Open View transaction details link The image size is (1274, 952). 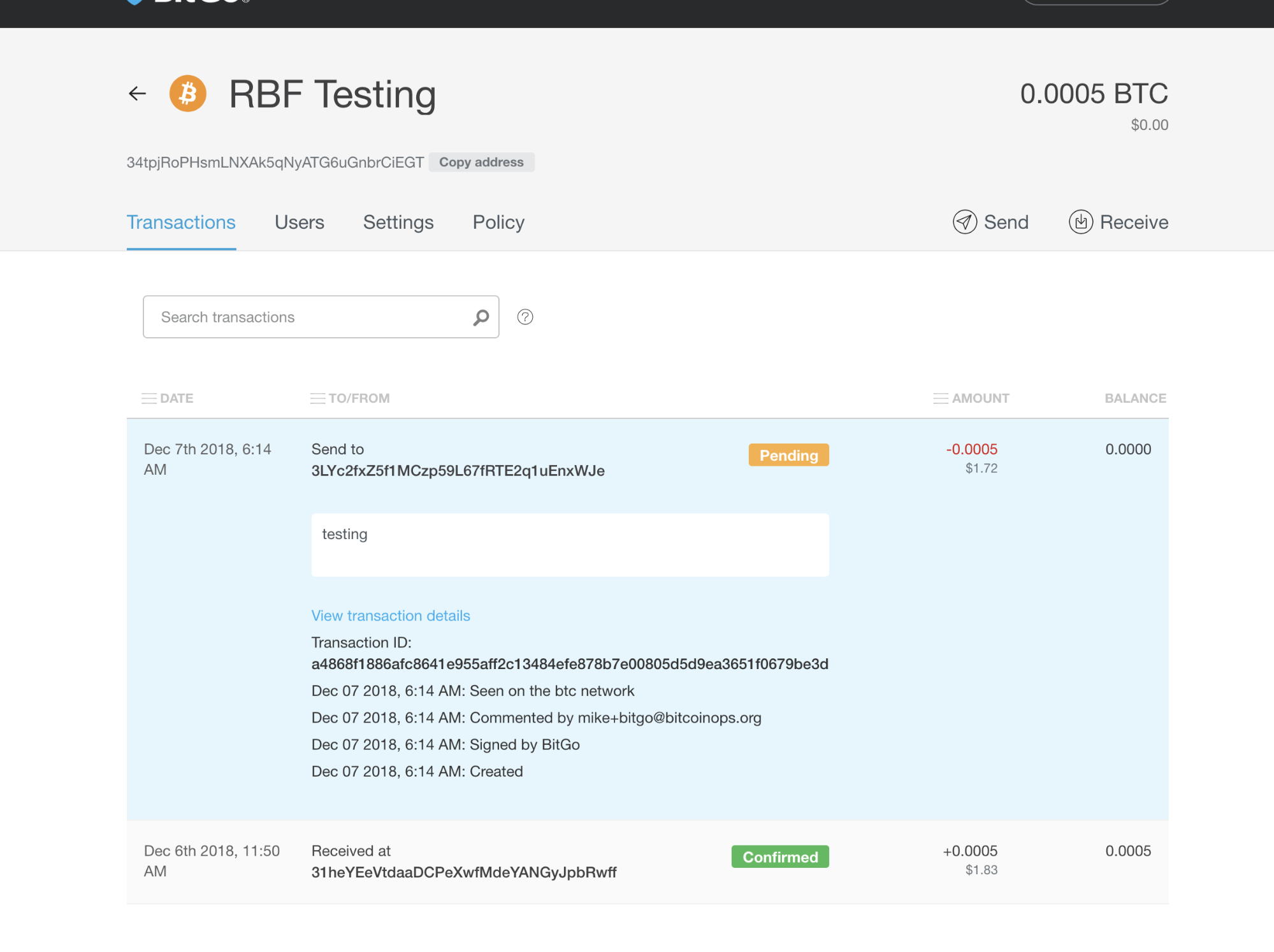[391, 616]
